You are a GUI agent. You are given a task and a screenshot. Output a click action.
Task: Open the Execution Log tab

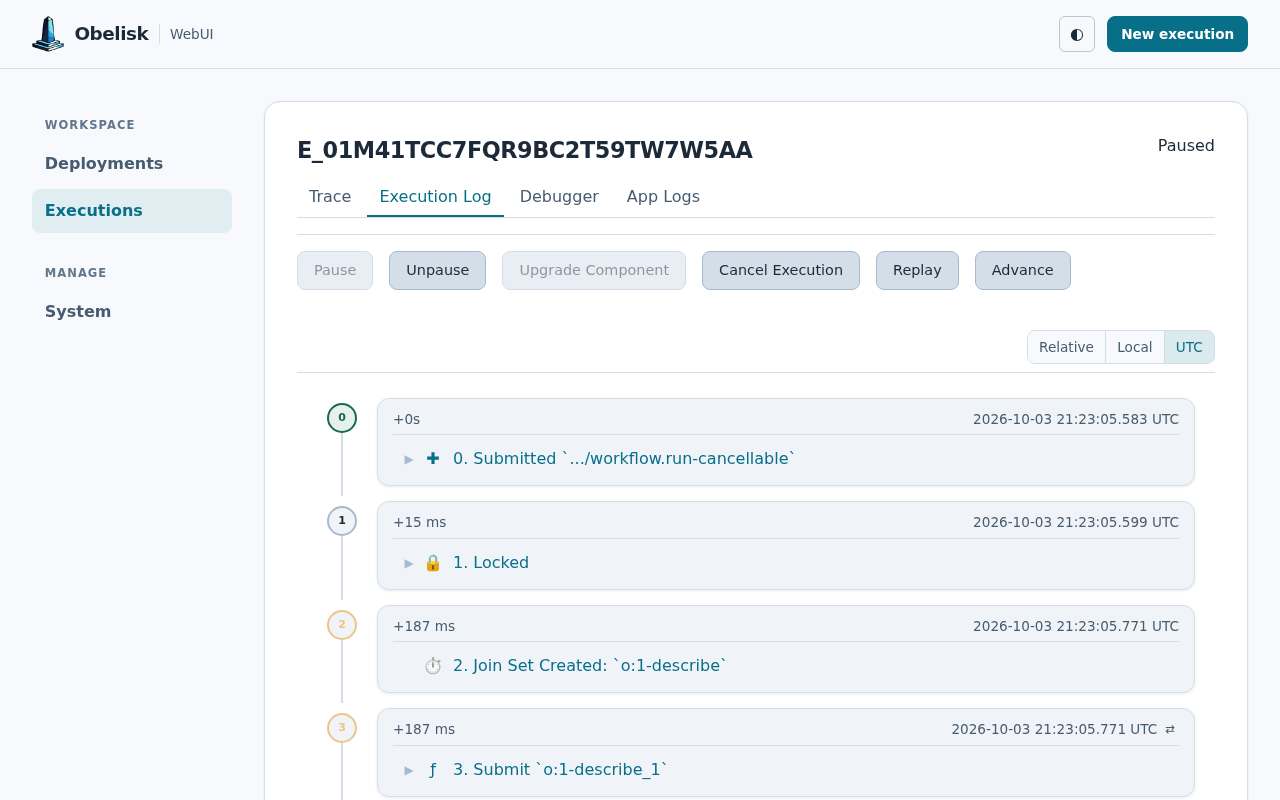pyautogui.click(x=435, y=197)
